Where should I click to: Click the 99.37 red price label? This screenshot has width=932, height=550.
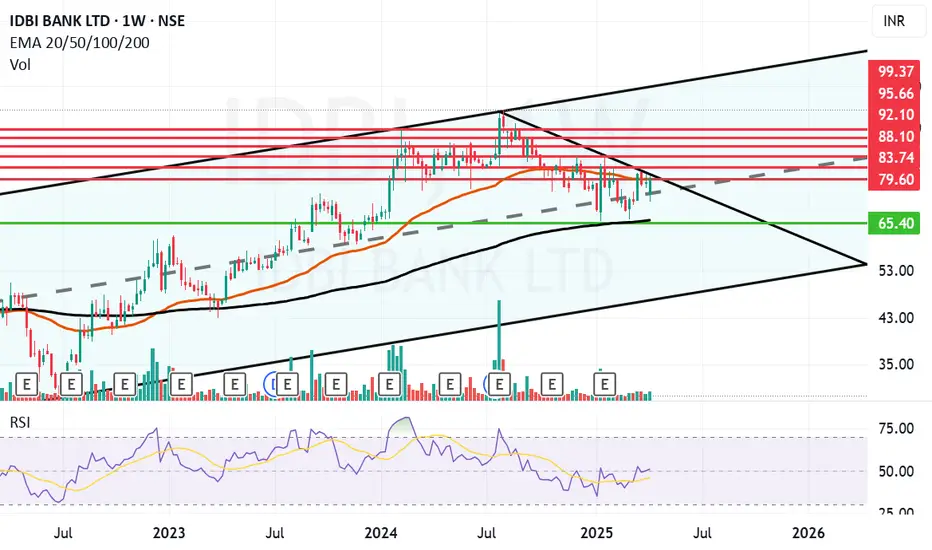pos(896,71)
